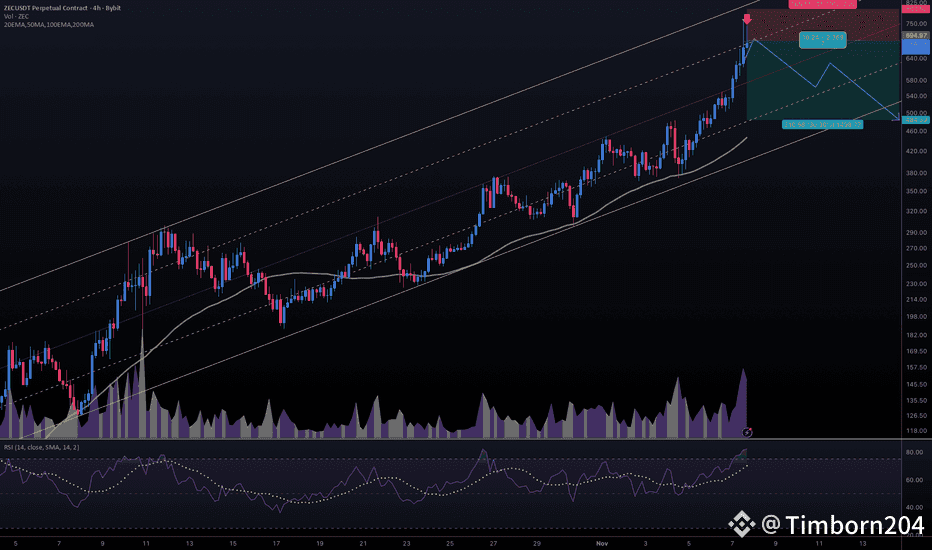
Task: Click the 540.00 price axis label
Action: coord(916,96)
